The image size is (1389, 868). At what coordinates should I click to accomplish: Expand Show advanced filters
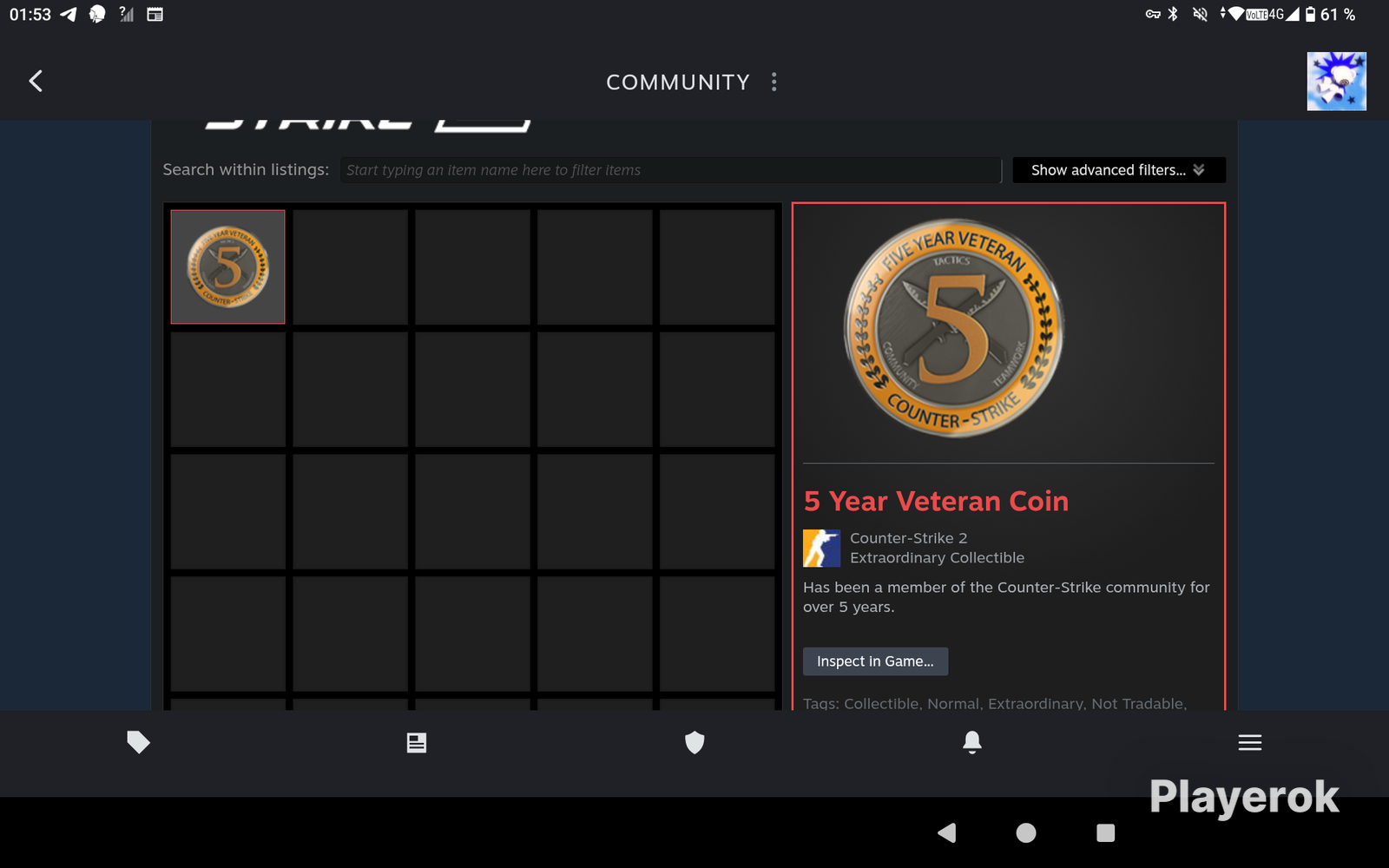1119,170
